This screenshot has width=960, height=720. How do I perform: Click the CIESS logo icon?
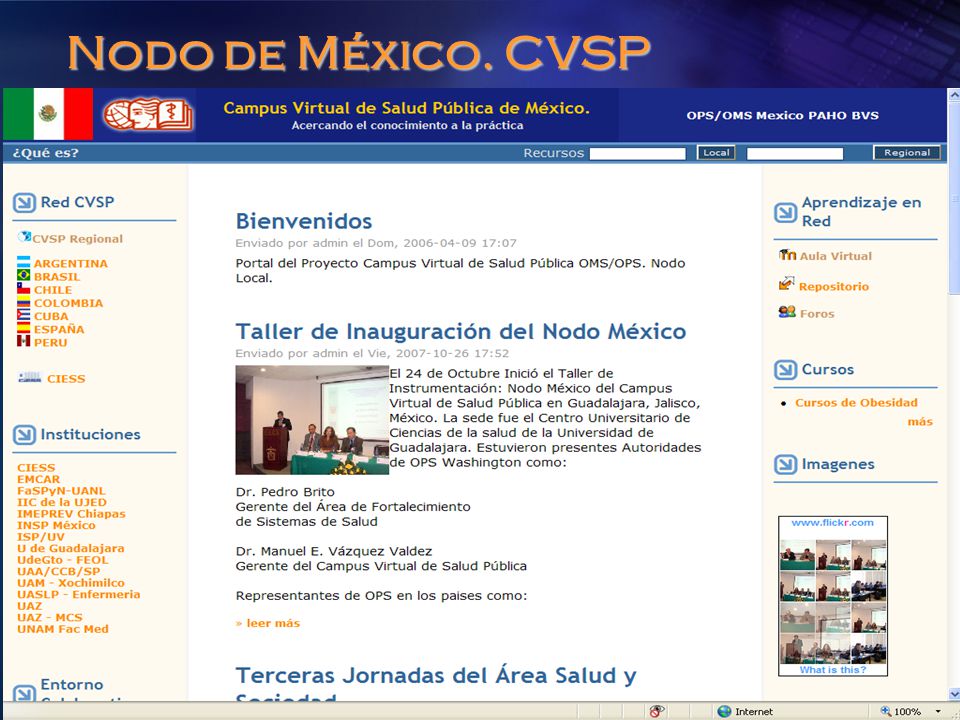click(29, 378)
